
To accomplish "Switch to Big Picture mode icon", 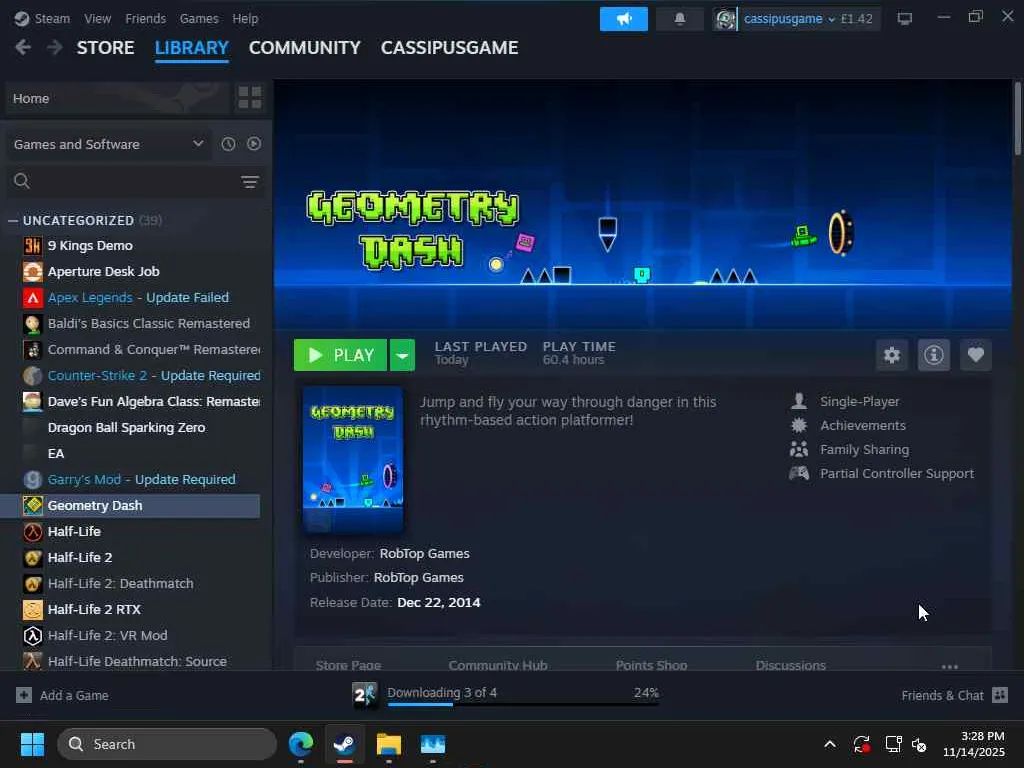I will 904,19.
